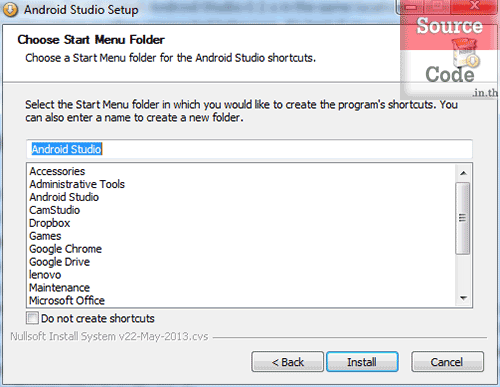Viewport: 500px width, 387px height.
Task: Choose Android Studio in the folder list
Action: pos(64,197)
